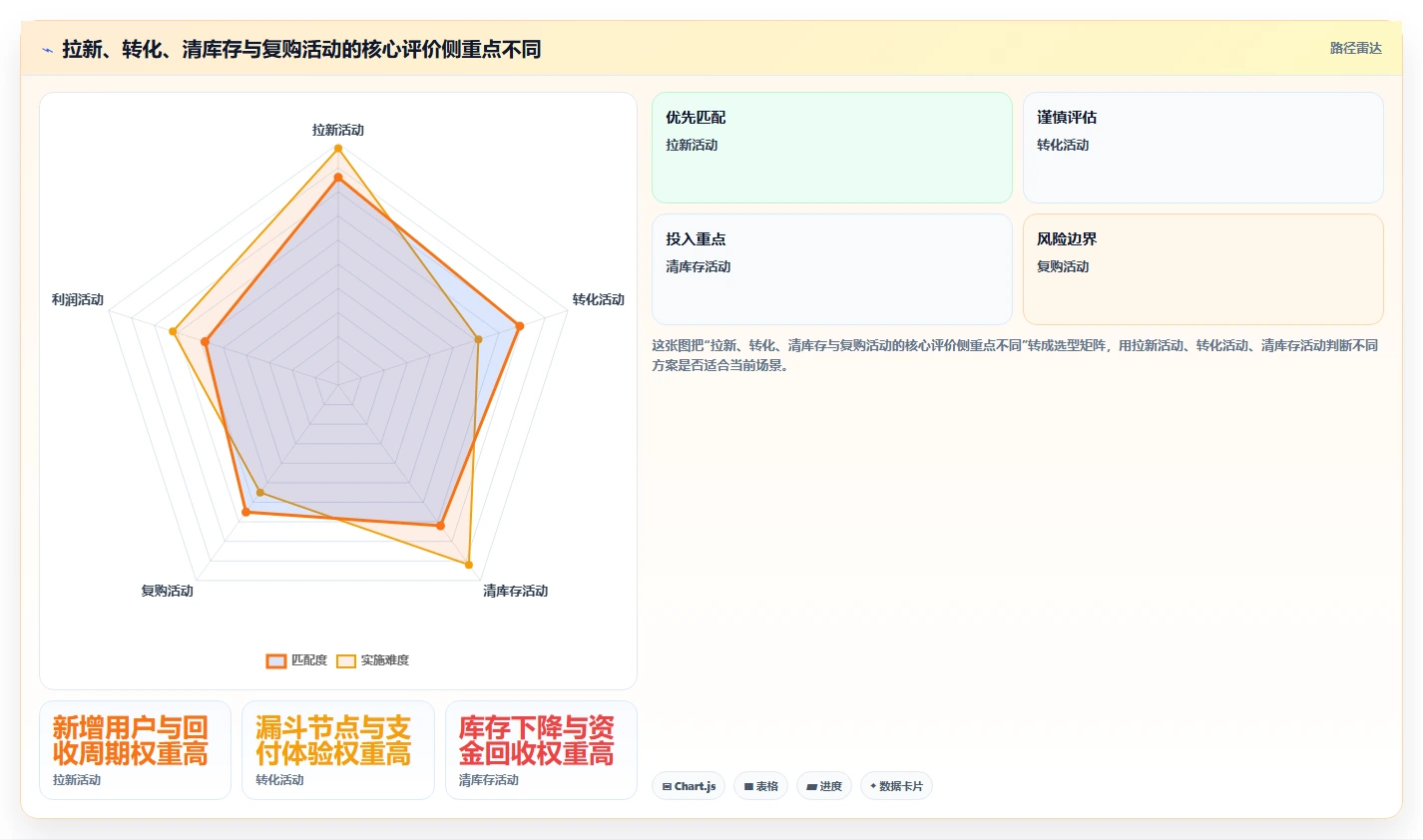Click the 匹配度 legend label
The image size is (1423, 840).
click(x=309, y=660)
